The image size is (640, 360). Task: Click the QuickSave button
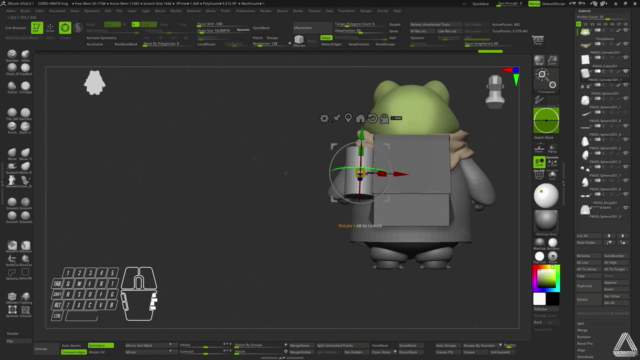point(480,4)
